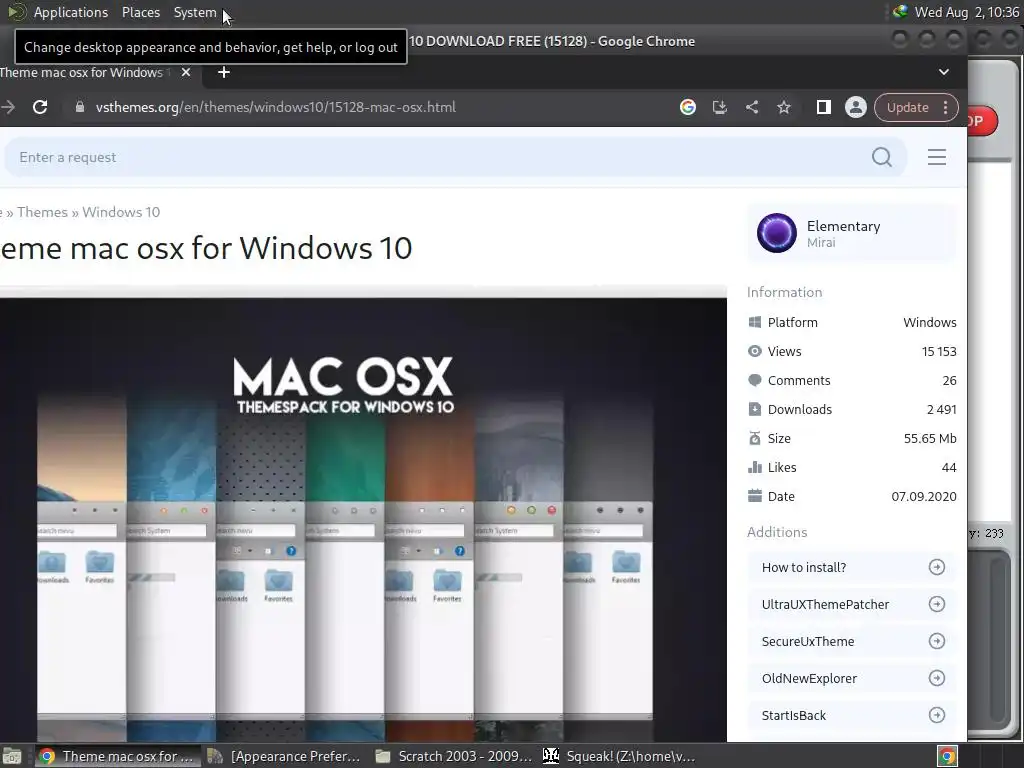Screen dimensions: 1024x768
Task: Expand the tab search dropdown arrow
Action: pos(944,72)
